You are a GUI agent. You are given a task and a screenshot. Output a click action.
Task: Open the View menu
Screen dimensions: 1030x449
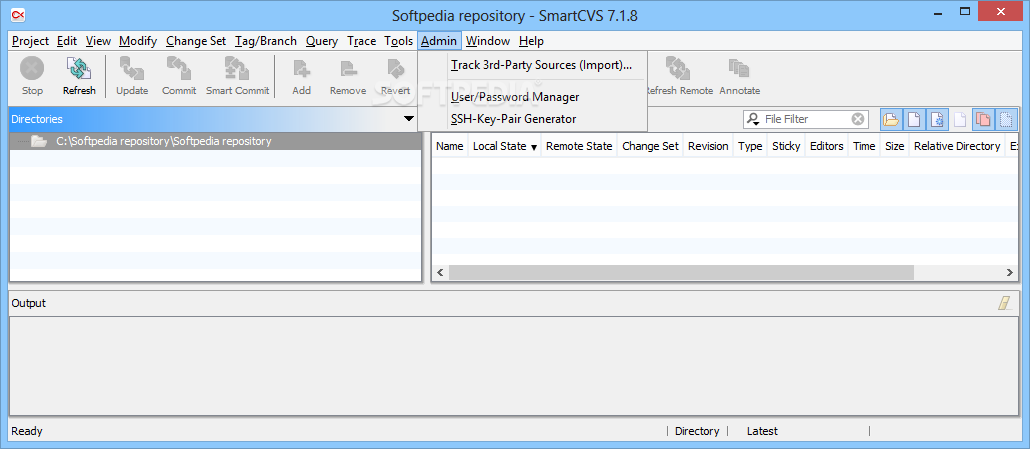click(x=98, y=41)
